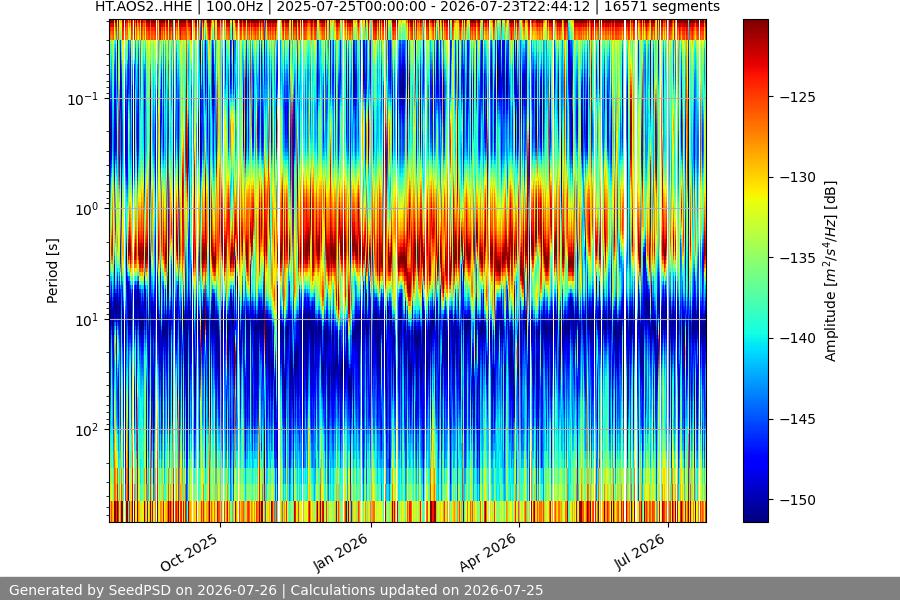900x600 pixels.
Task: Click the −135 colorbar tick label
Action: click(x=798, y=258)
